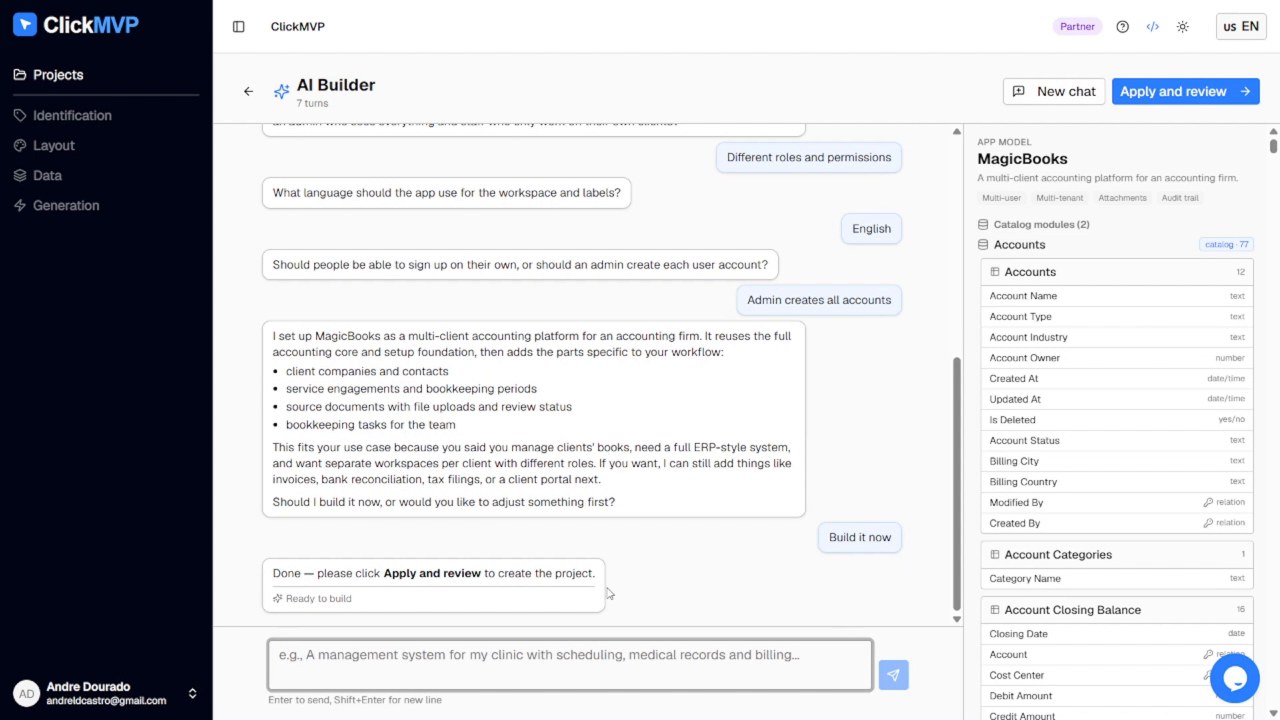Click the chat scrollbar down arrow

tap(957, 619)
